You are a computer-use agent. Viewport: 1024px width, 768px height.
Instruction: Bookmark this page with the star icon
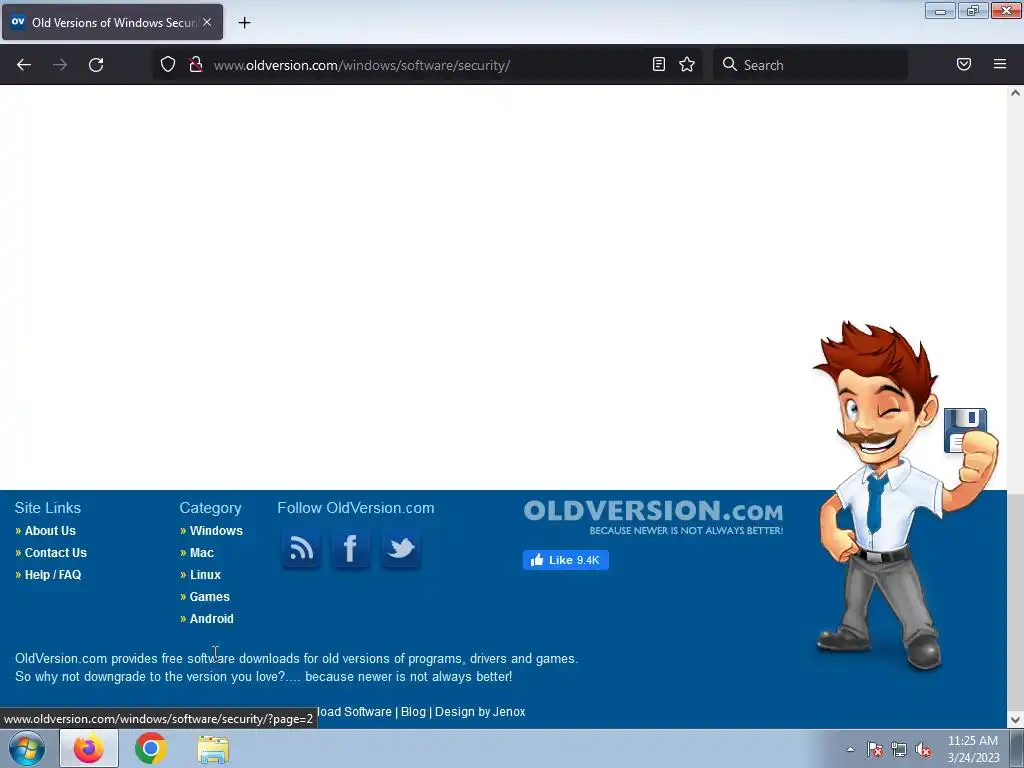click(x=687, y=64)
